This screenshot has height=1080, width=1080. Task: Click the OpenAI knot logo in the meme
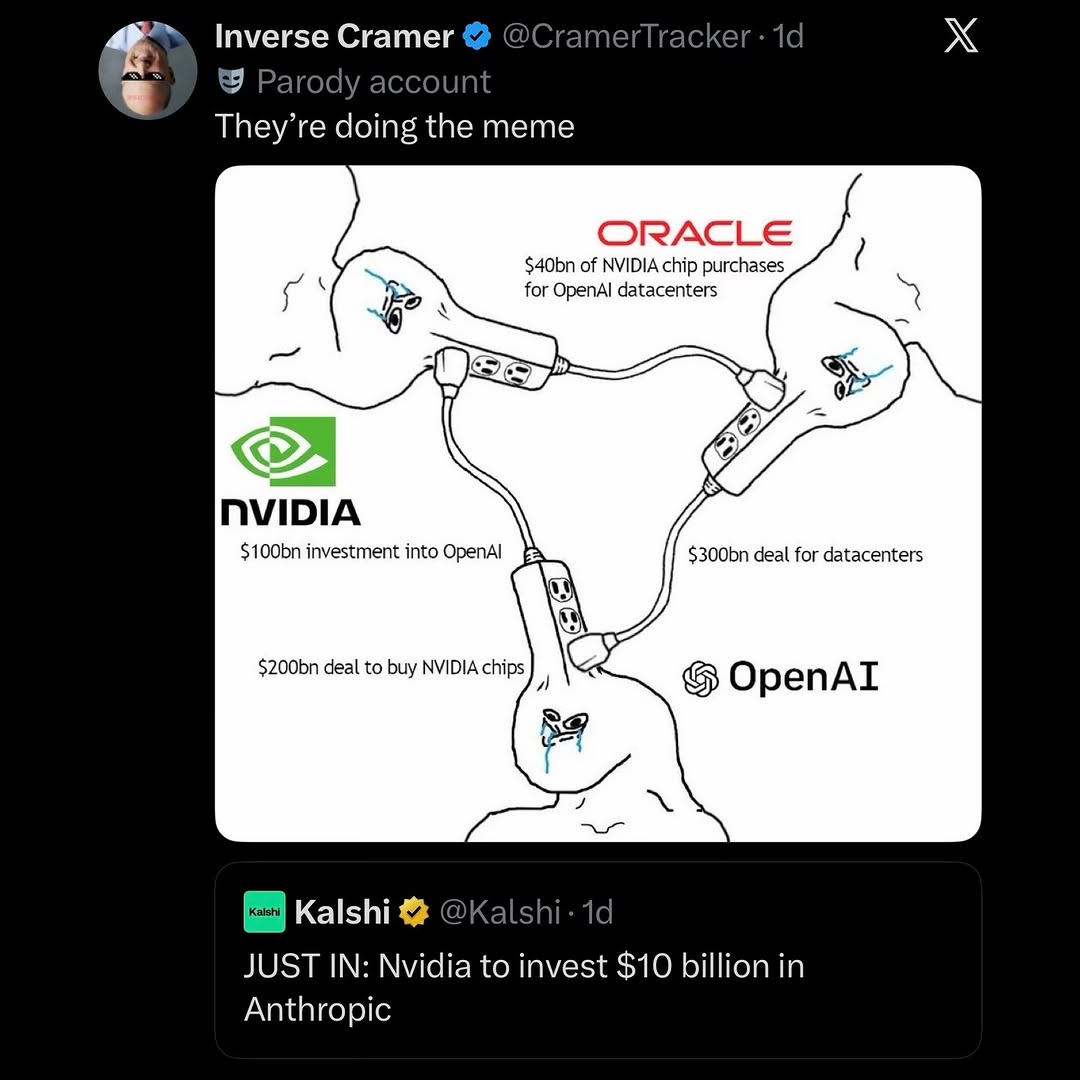[700, 678]
